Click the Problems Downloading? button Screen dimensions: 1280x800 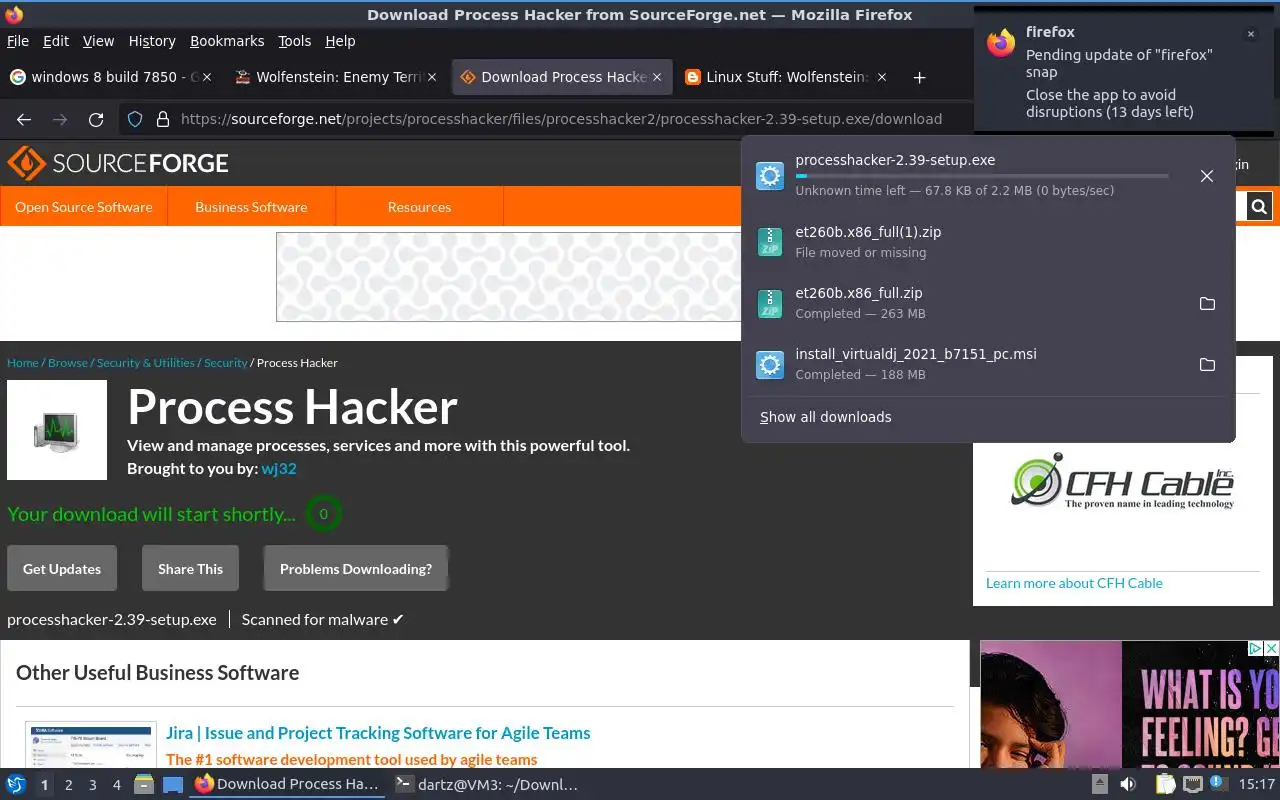pos(356,568)
